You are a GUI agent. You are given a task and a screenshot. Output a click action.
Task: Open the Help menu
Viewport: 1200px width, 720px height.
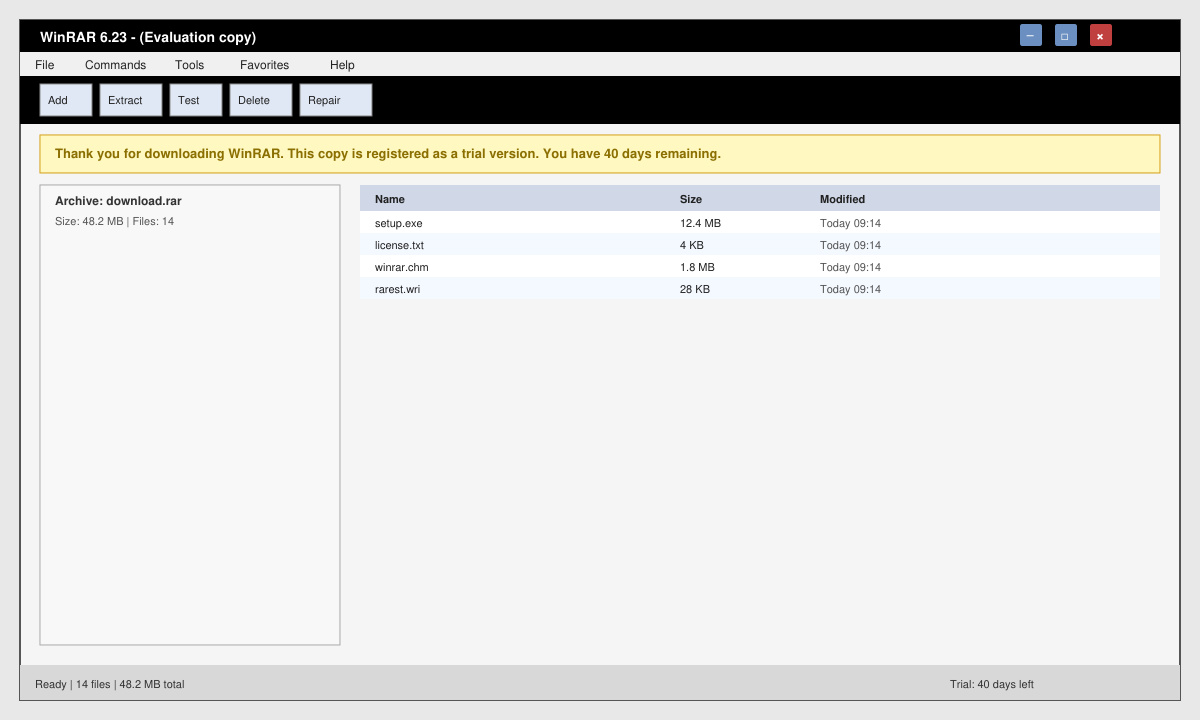pyautogui.click(x=342, y=65)
